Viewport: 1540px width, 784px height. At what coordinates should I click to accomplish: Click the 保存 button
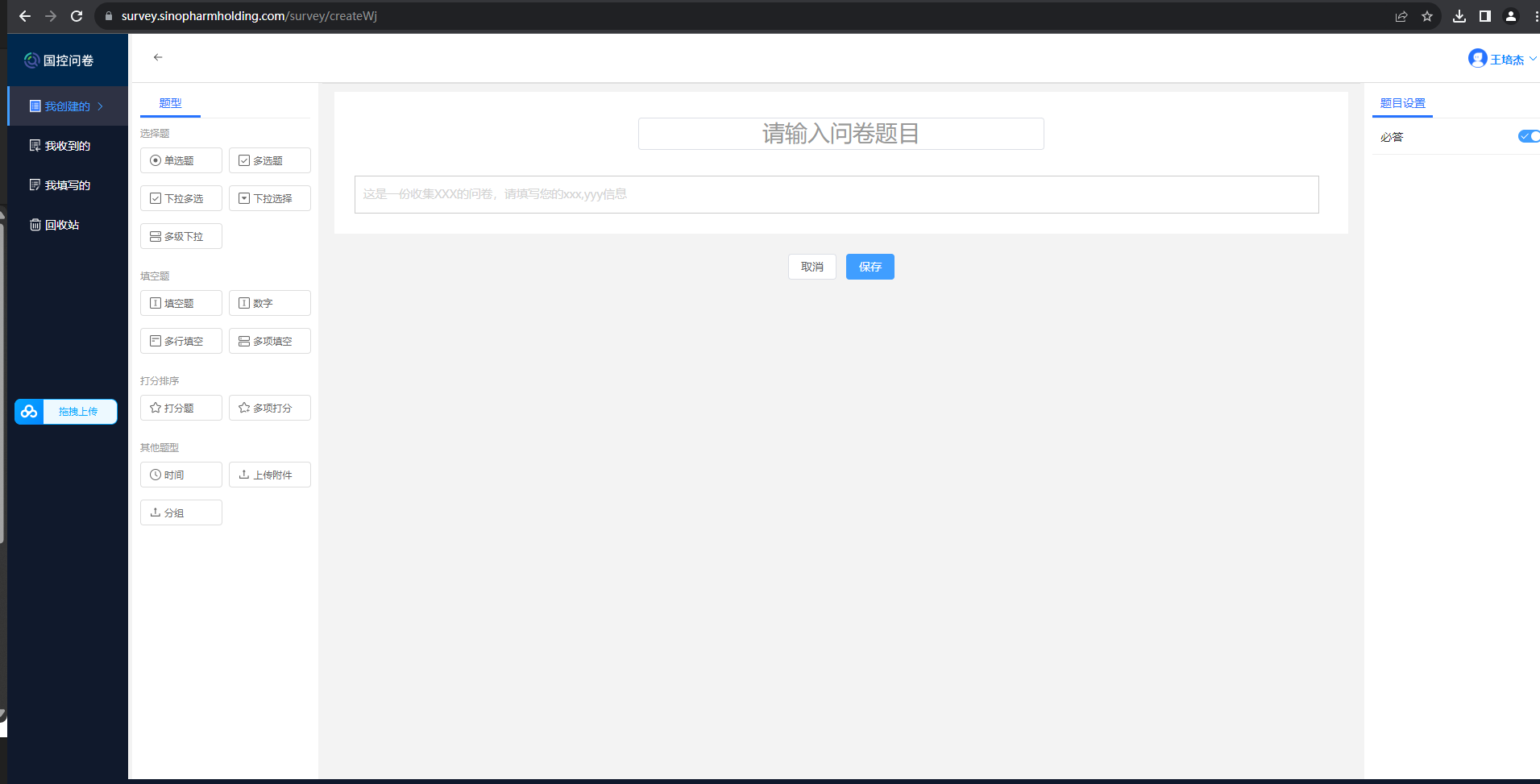(870, 267)
